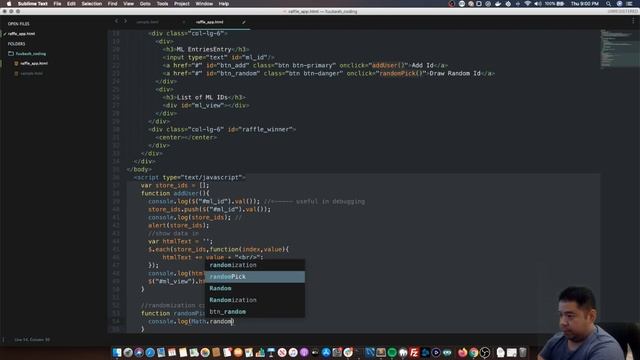
Task: Open Siri from the menu bar
Action: tap(620, 4)
